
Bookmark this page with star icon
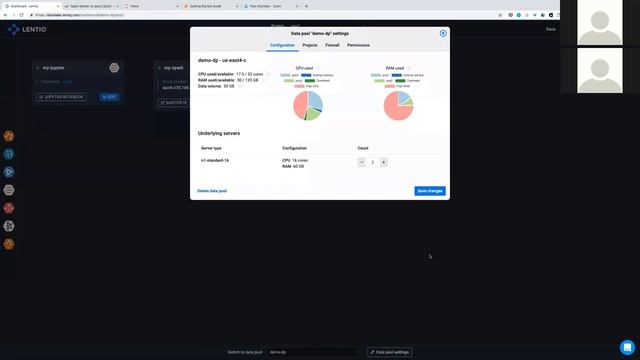500,15
